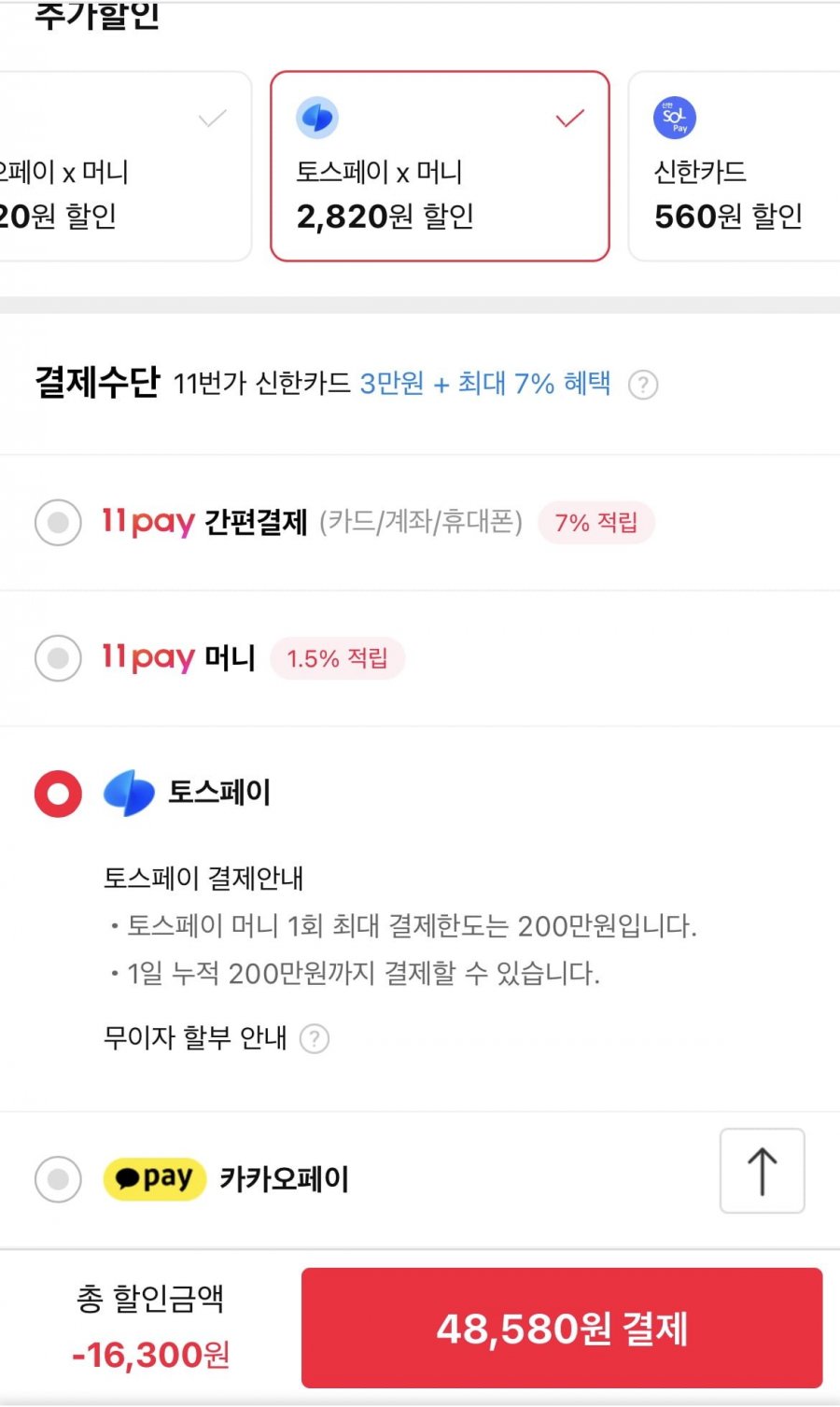Tap the red checkmark on 토스페이 x 머니 card
The height and width of the screenshot is (1407, 840).
[569, 119]
